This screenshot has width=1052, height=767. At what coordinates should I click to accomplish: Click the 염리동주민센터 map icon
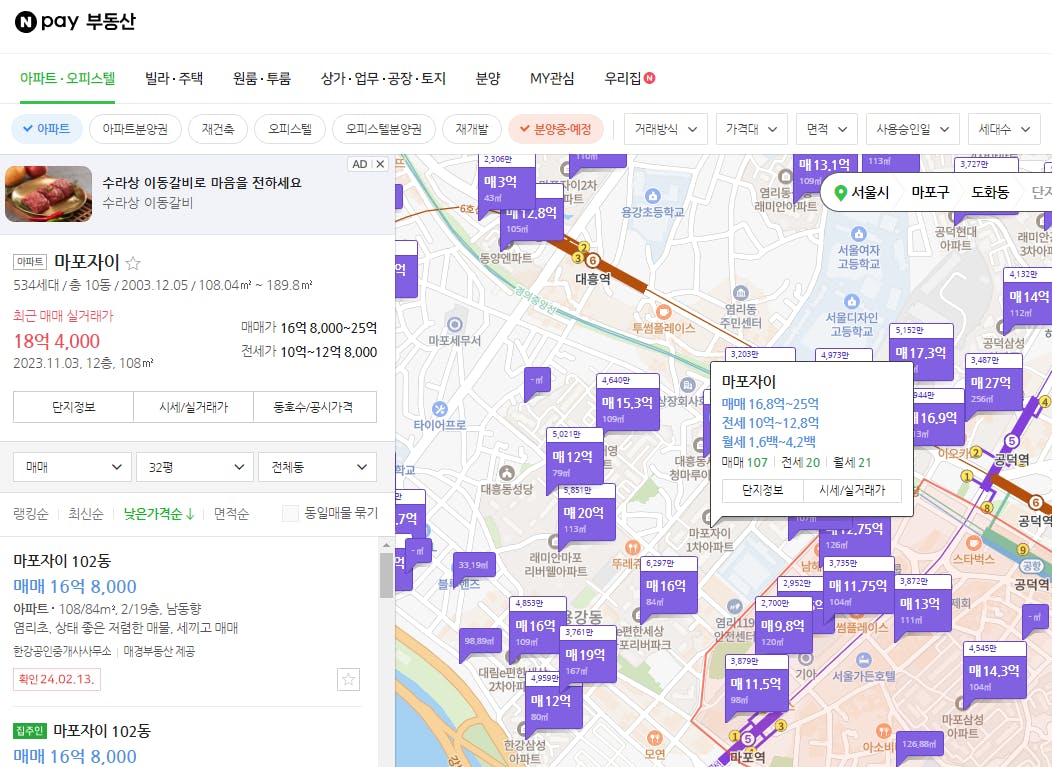tap(741, 293)
